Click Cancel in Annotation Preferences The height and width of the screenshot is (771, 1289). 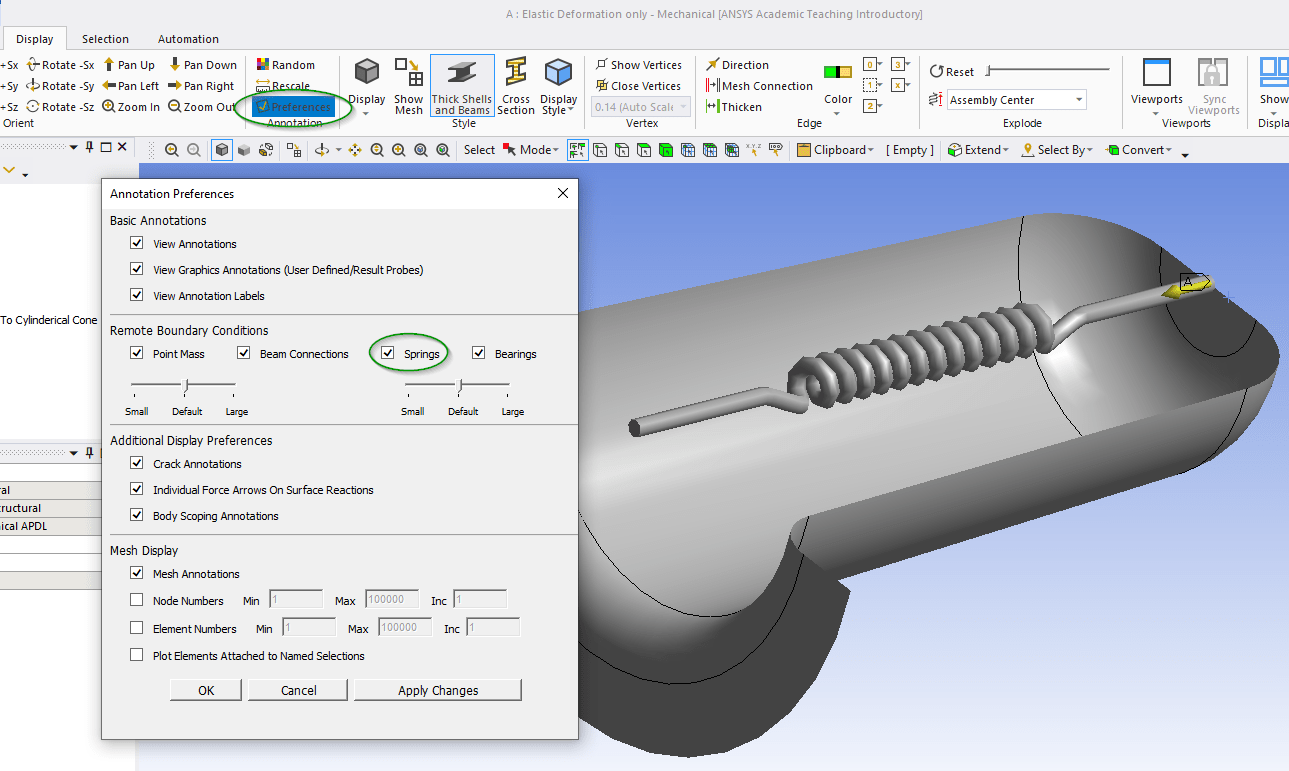298,690
